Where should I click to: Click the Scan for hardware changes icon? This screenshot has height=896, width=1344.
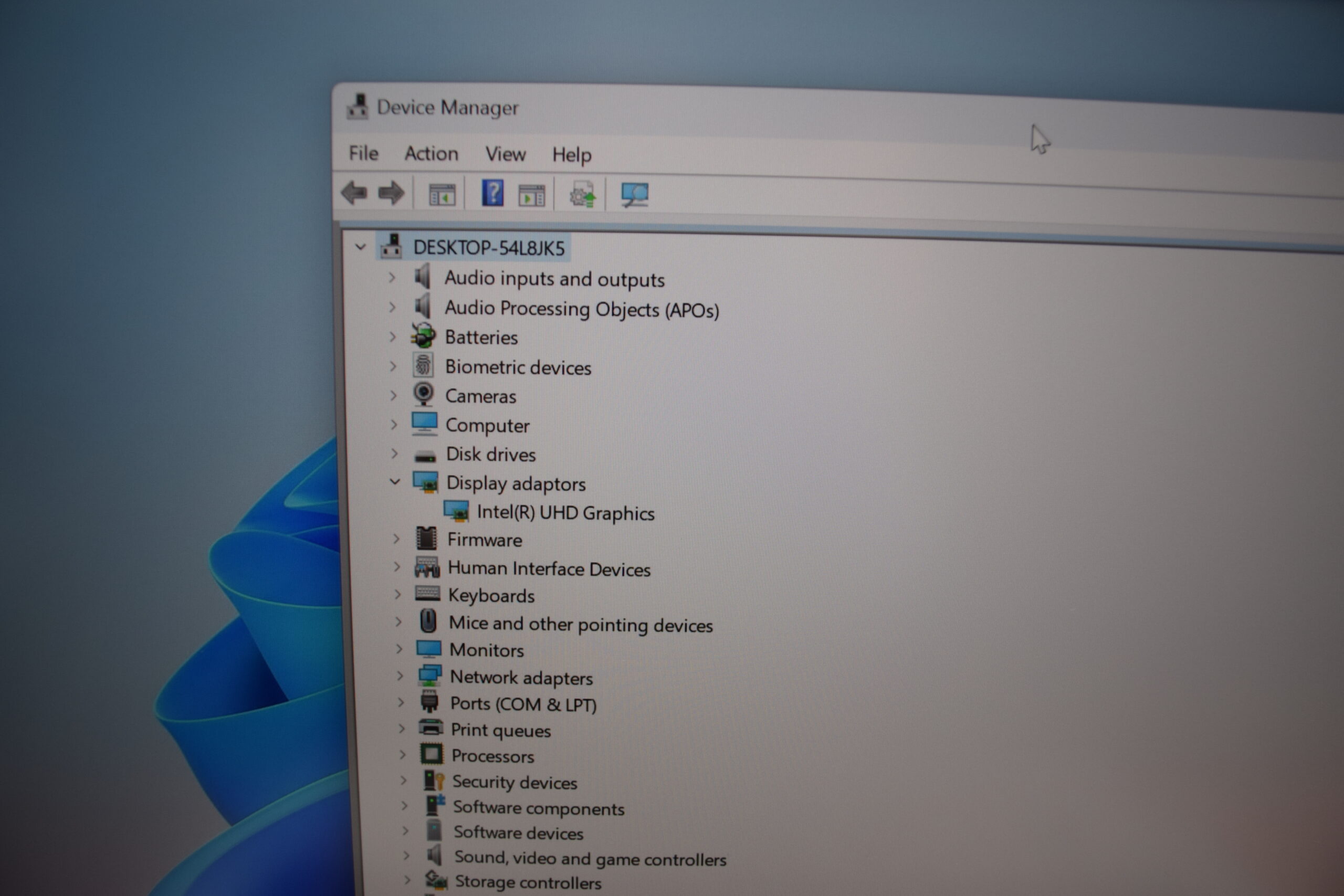point(634,195)
